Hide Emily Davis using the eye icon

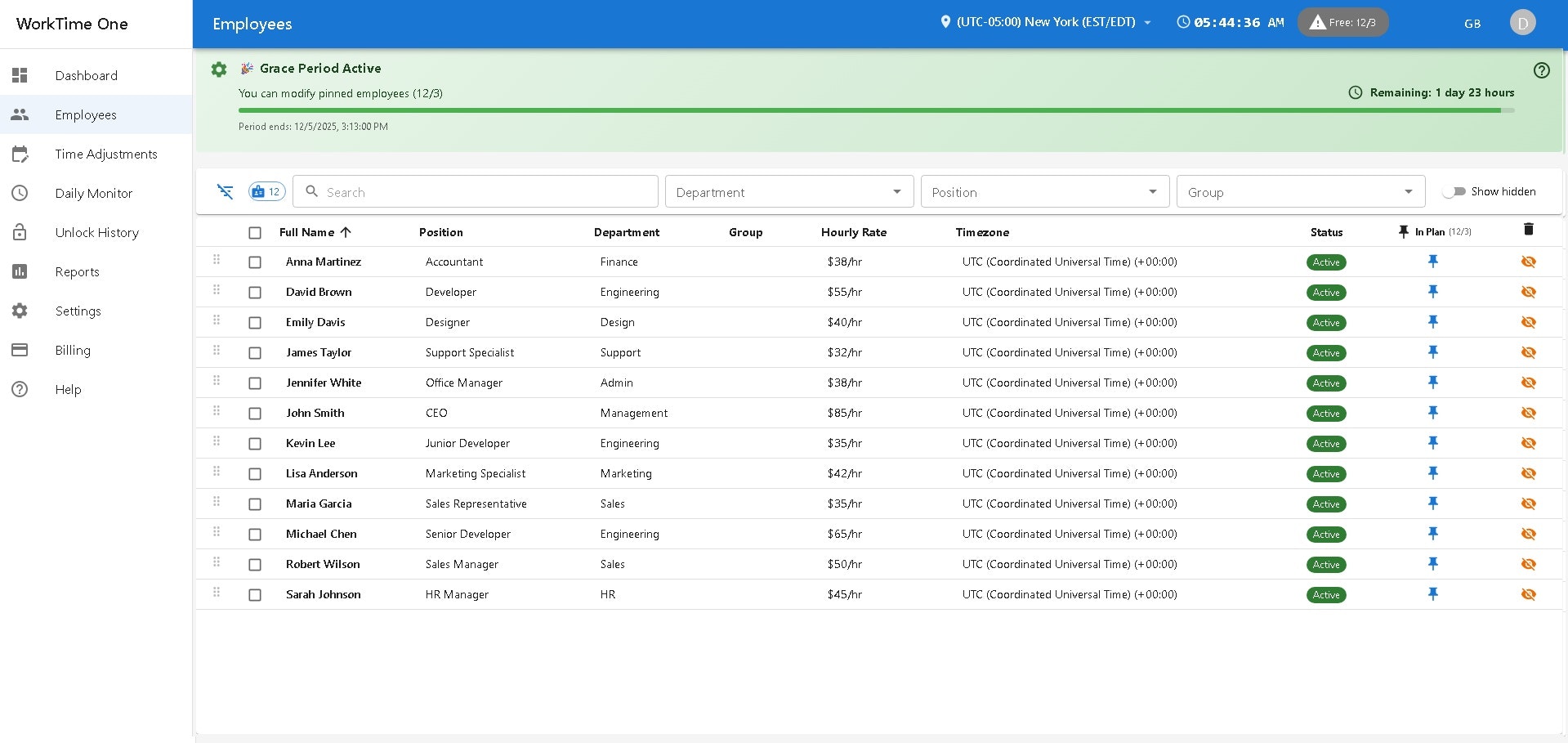point(1528,322)
